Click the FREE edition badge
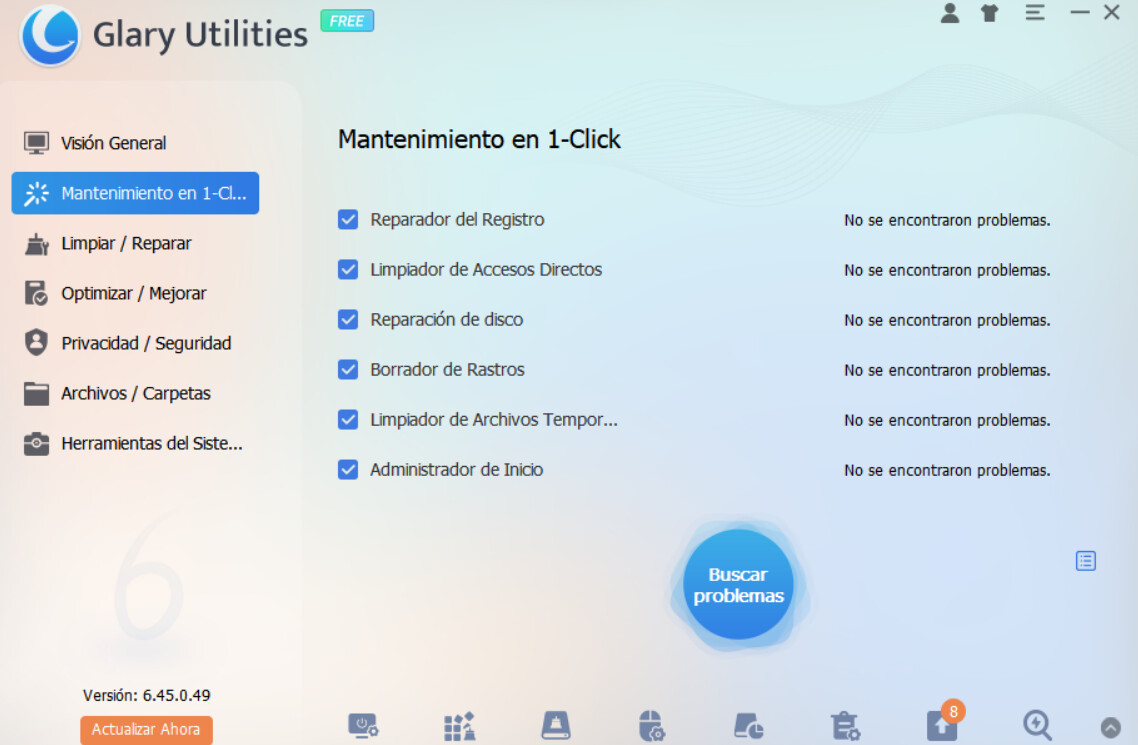Screen dimensions: 1138x745 347,21
